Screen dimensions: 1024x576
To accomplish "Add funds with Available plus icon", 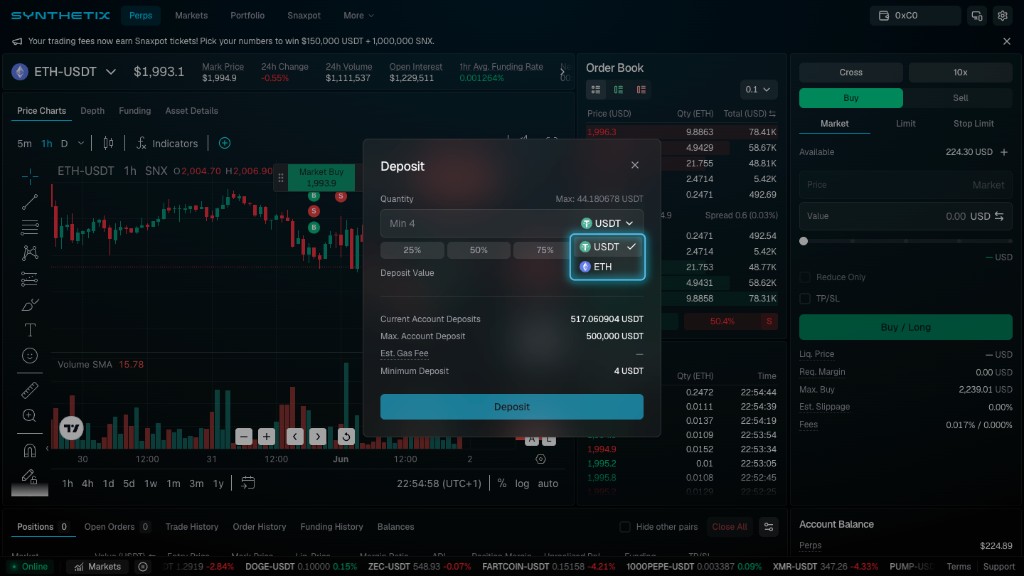I will [1004, 152].
